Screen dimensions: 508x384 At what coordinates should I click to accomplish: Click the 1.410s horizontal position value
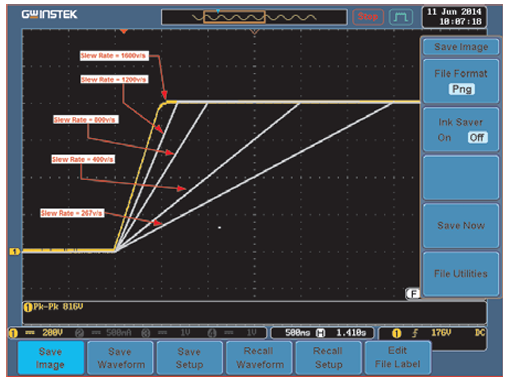pos(351,332)
